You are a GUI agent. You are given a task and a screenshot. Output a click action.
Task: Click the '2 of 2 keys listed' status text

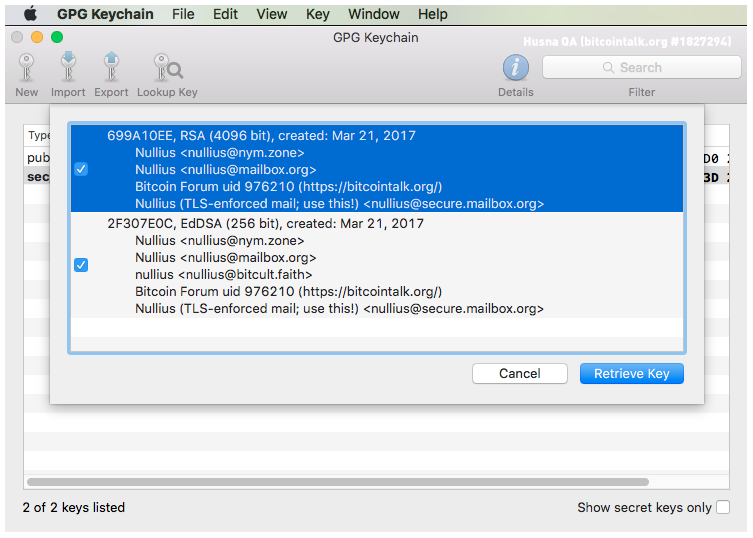[x=73, y=507]
